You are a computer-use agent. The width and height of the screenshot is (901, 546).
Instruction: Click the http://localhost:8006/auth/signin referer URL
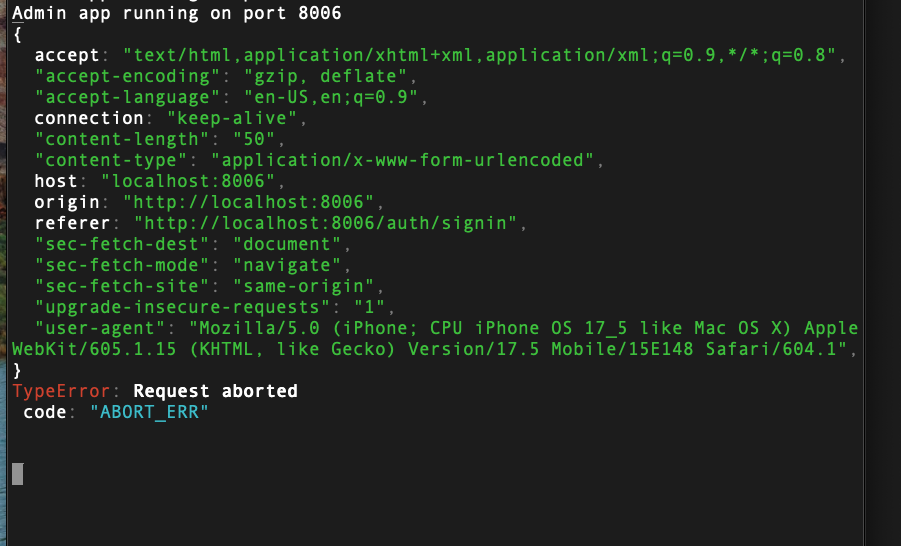tap(325, 223)
